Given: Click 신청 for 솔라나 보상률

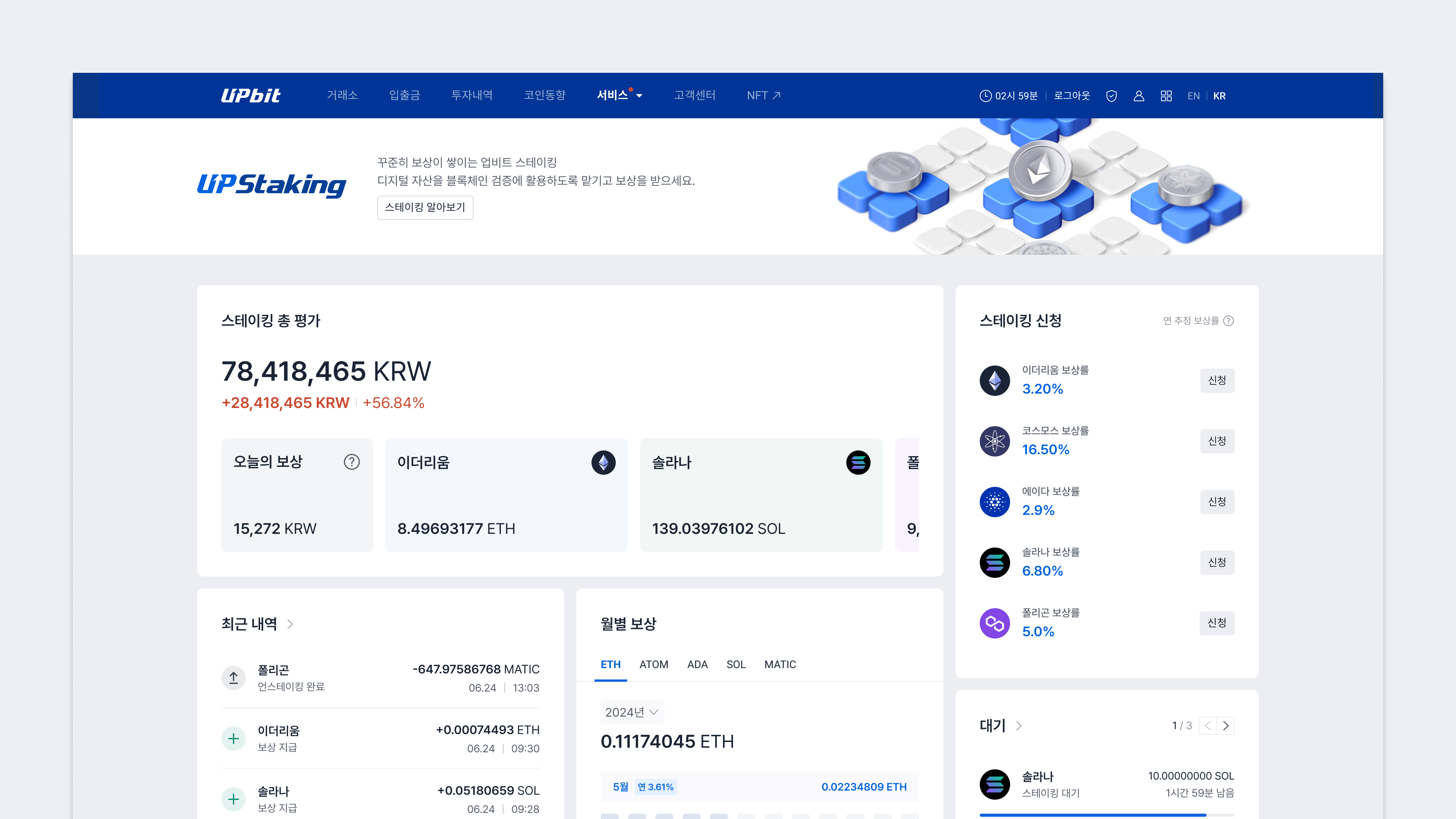Looking at the screenshot, I should [x=1217, y=562].
